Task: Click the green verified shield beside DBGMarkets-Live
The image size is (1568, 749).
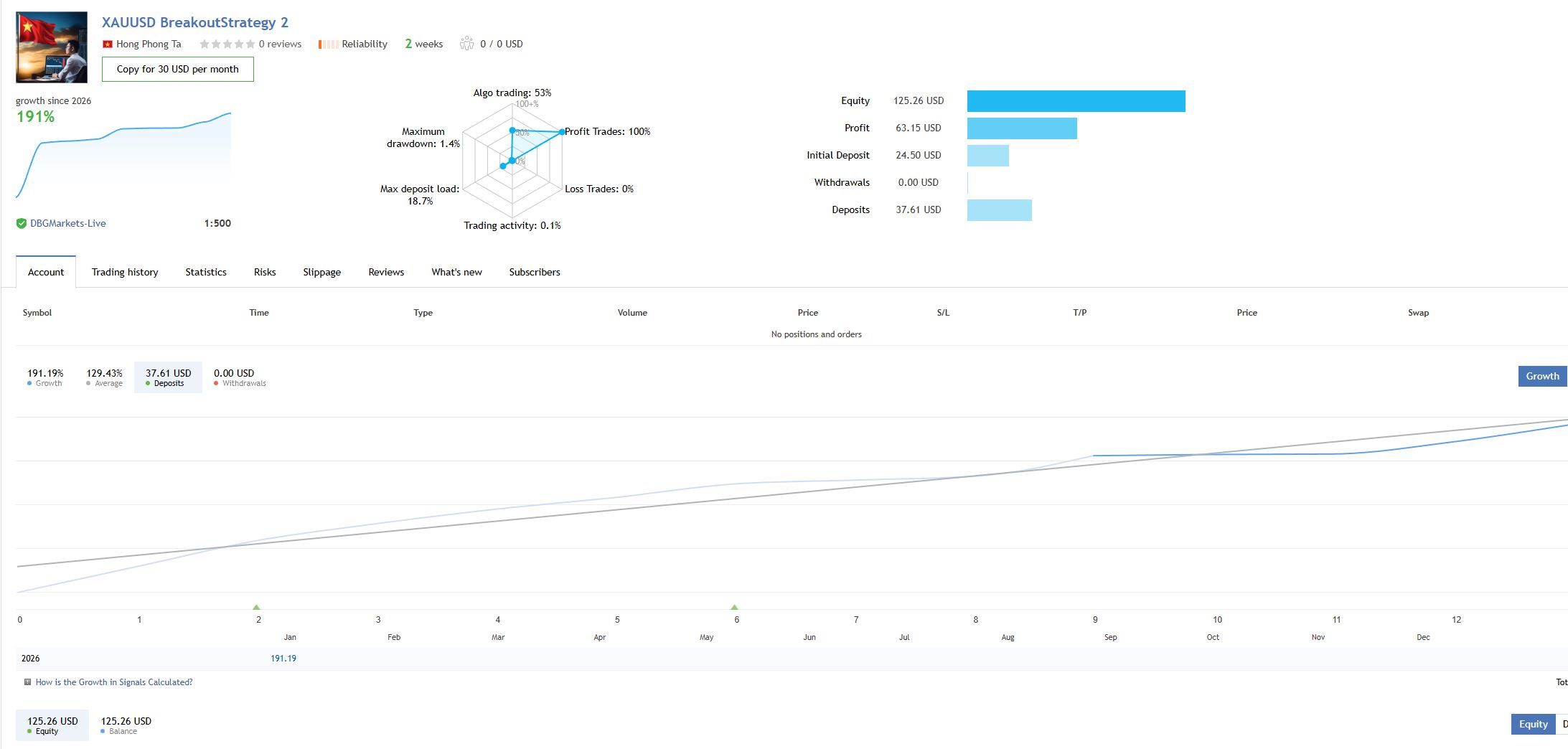Action: [22, 223]
